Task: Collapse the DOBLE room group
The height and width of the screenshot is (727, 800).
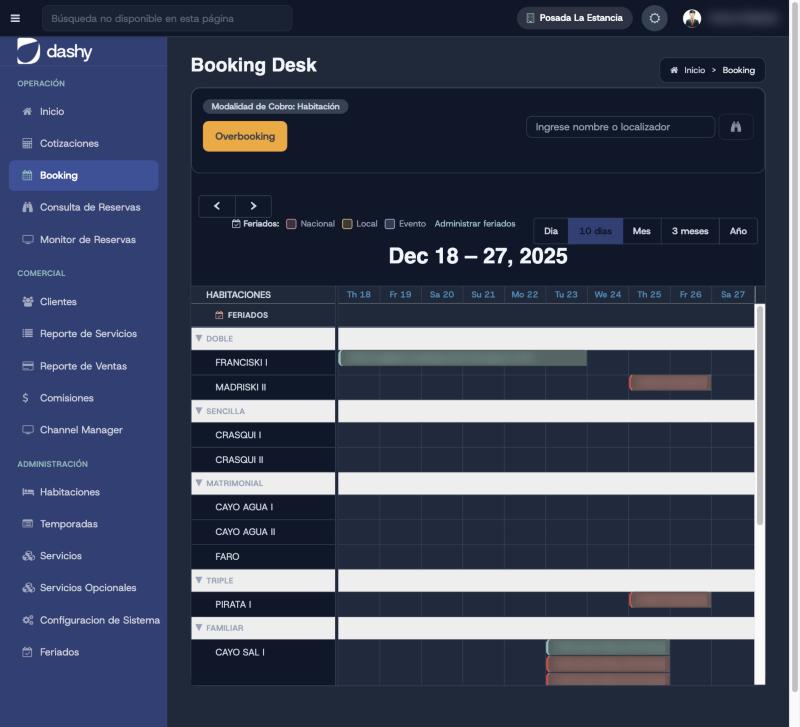Action: 199,338
